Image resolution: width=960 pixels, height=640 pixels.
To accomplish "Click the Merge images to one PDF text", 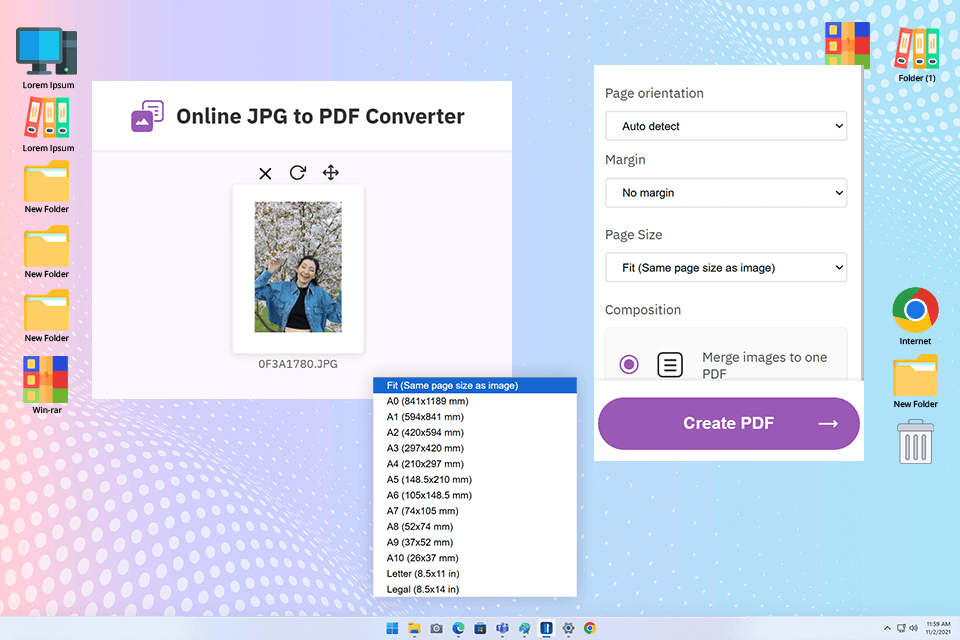I will 765,365.
